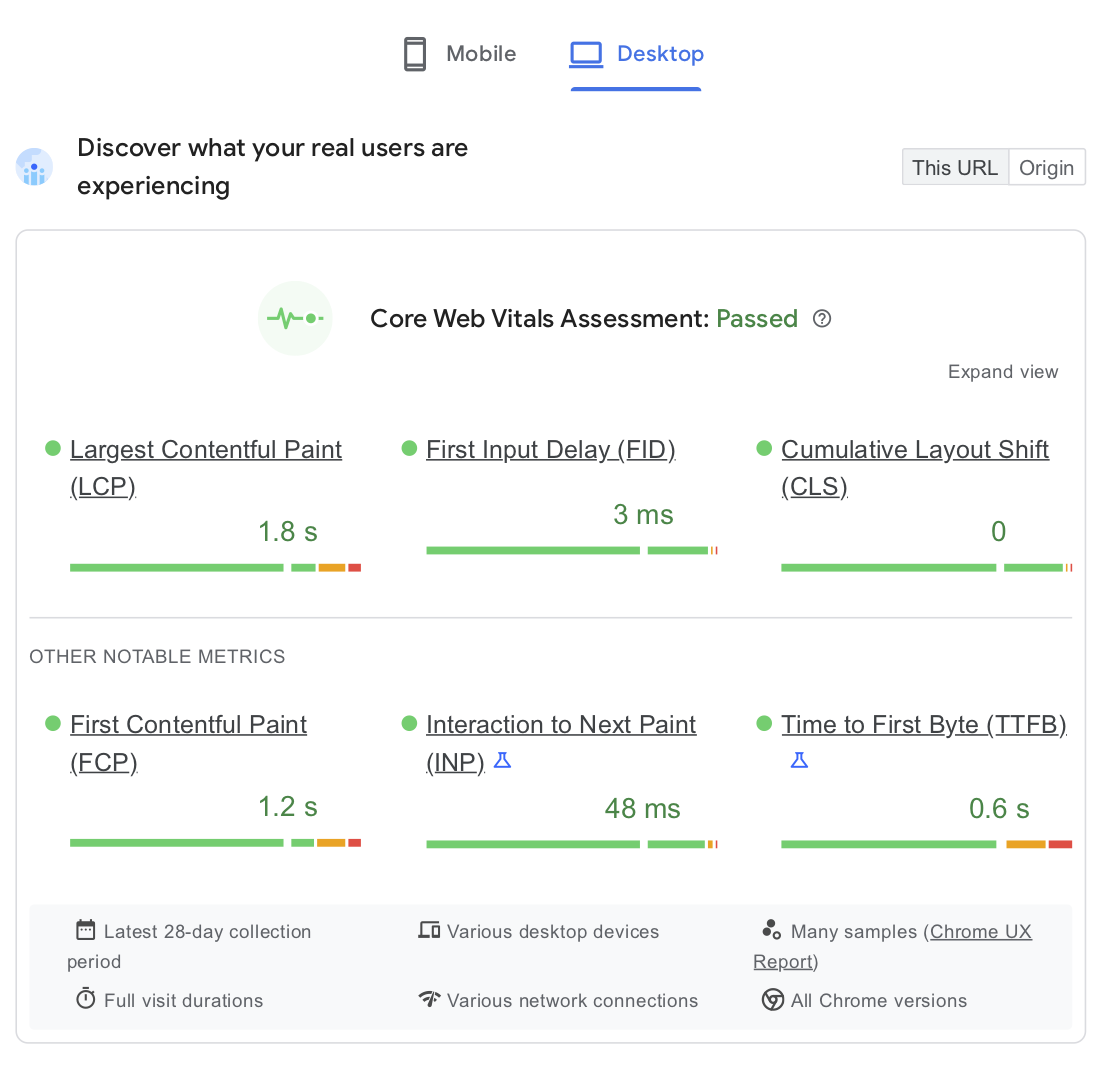Click the desktop devices icon
Image resolution: width=1100 pixels, height=1080 pixels.
pyautogui.click(x=429, y=929)
